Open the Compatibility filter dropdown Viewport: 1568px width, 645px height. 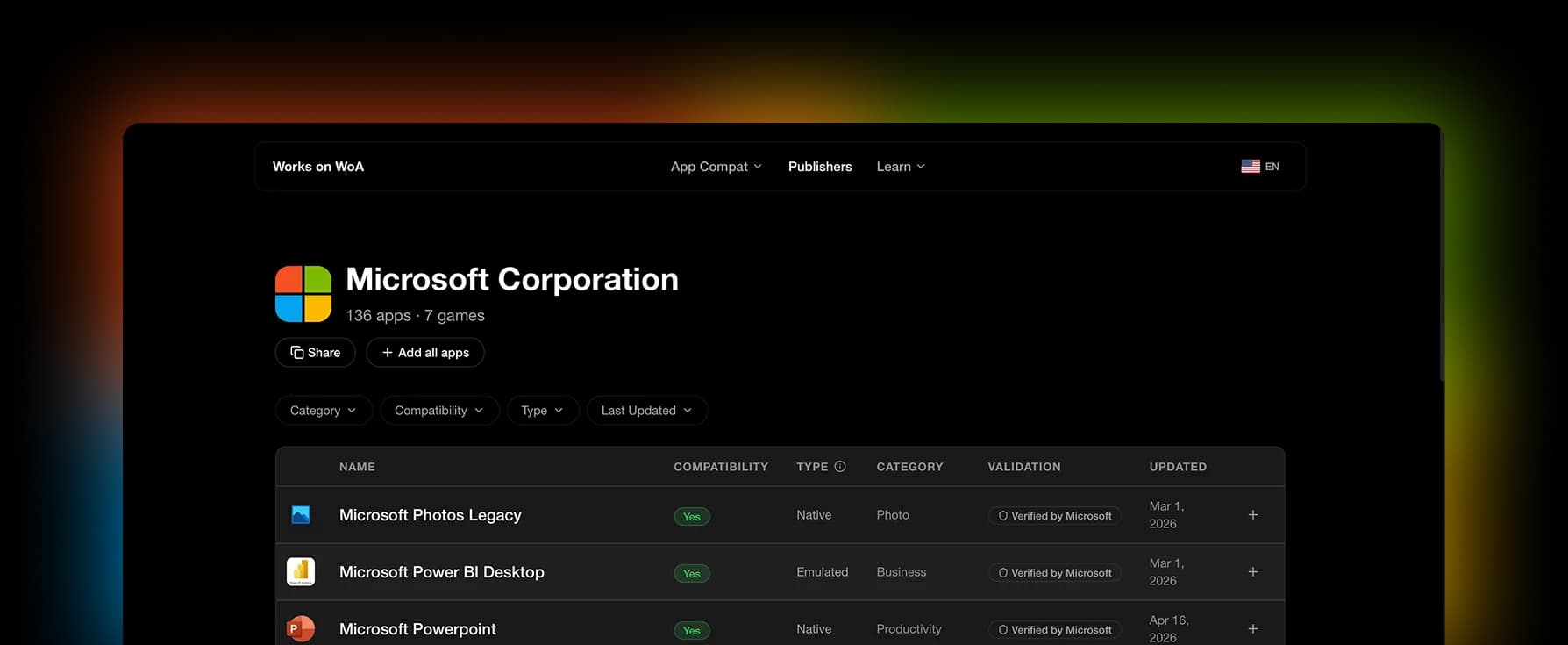(x=439, y=411)
